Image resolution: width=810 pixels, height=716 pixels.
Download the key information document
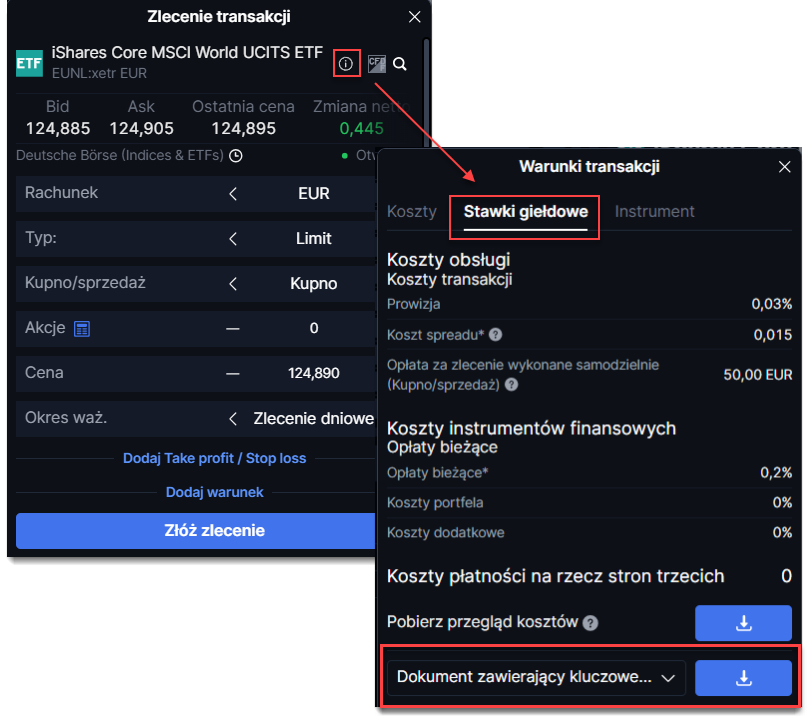[x=743, y=677]
